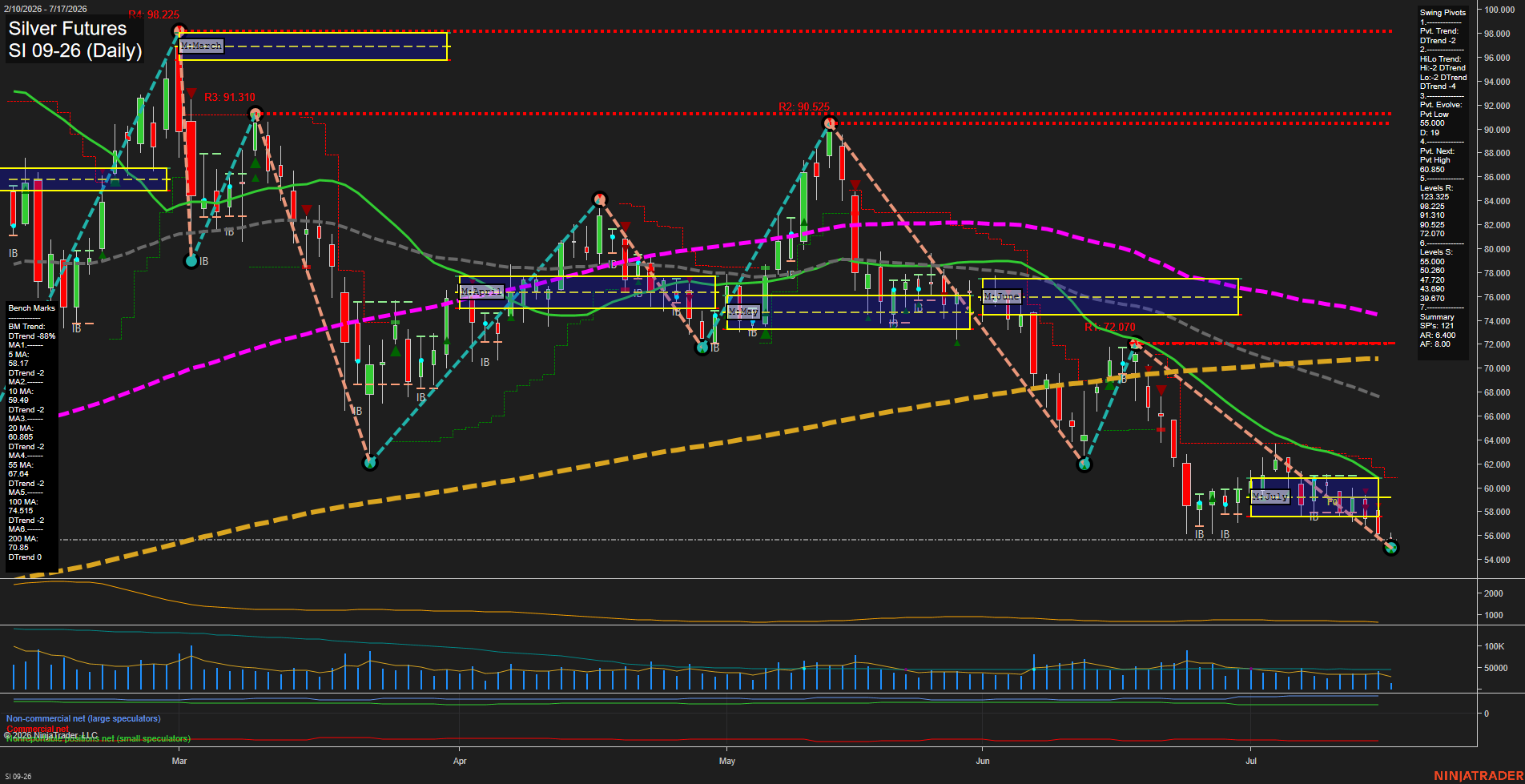Click the R3: 91.310 resistance label
The width and height of the screenshot is (1525, 784).
click(x=229, y=97)
